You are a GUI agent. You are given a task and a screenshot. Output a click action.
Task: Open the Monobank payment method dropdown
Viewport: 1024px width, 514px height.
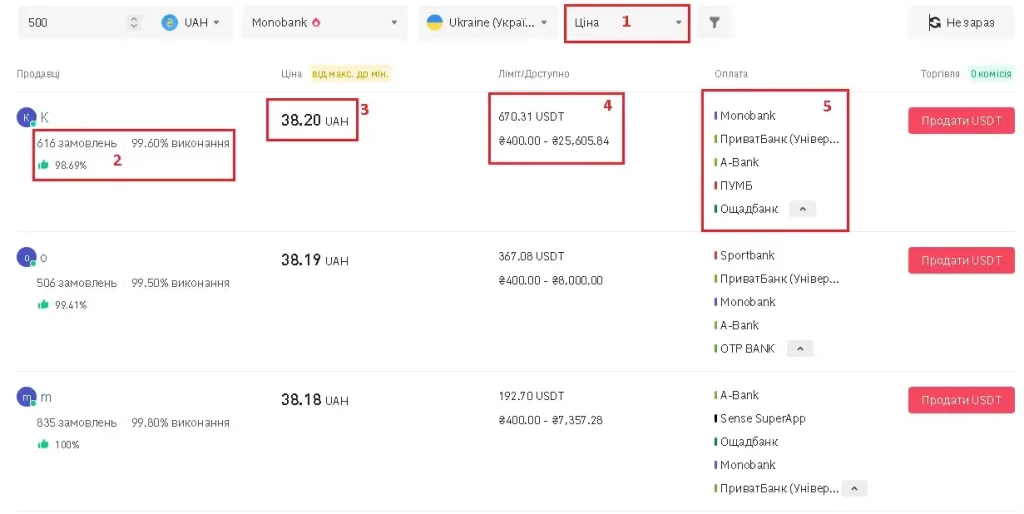tap(325, 23)
